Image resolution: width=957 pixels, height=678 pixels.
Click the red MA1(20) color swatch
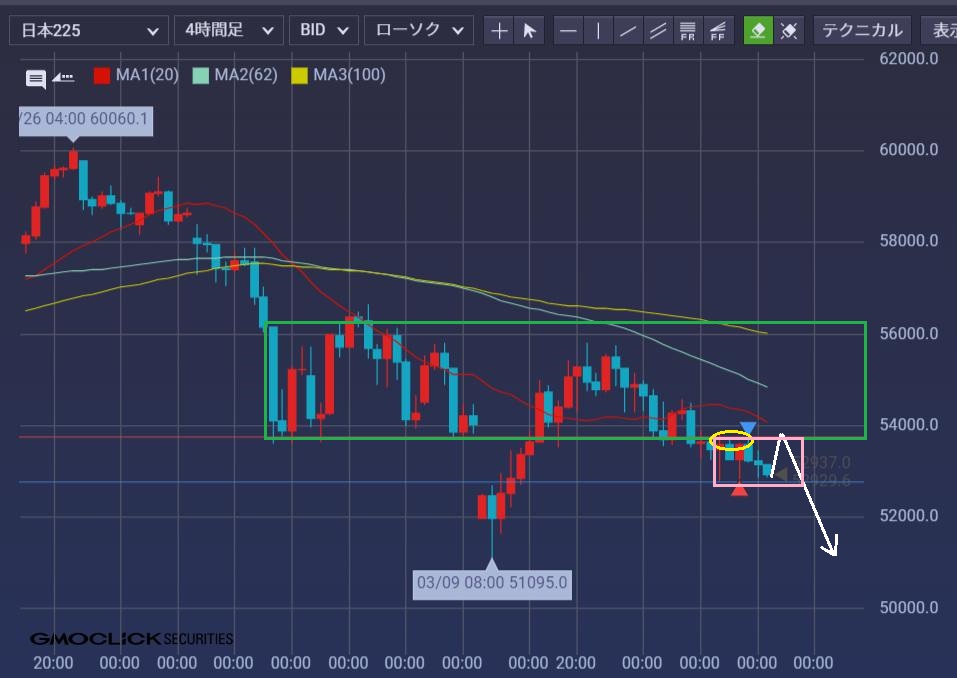[x=101, y=75]
